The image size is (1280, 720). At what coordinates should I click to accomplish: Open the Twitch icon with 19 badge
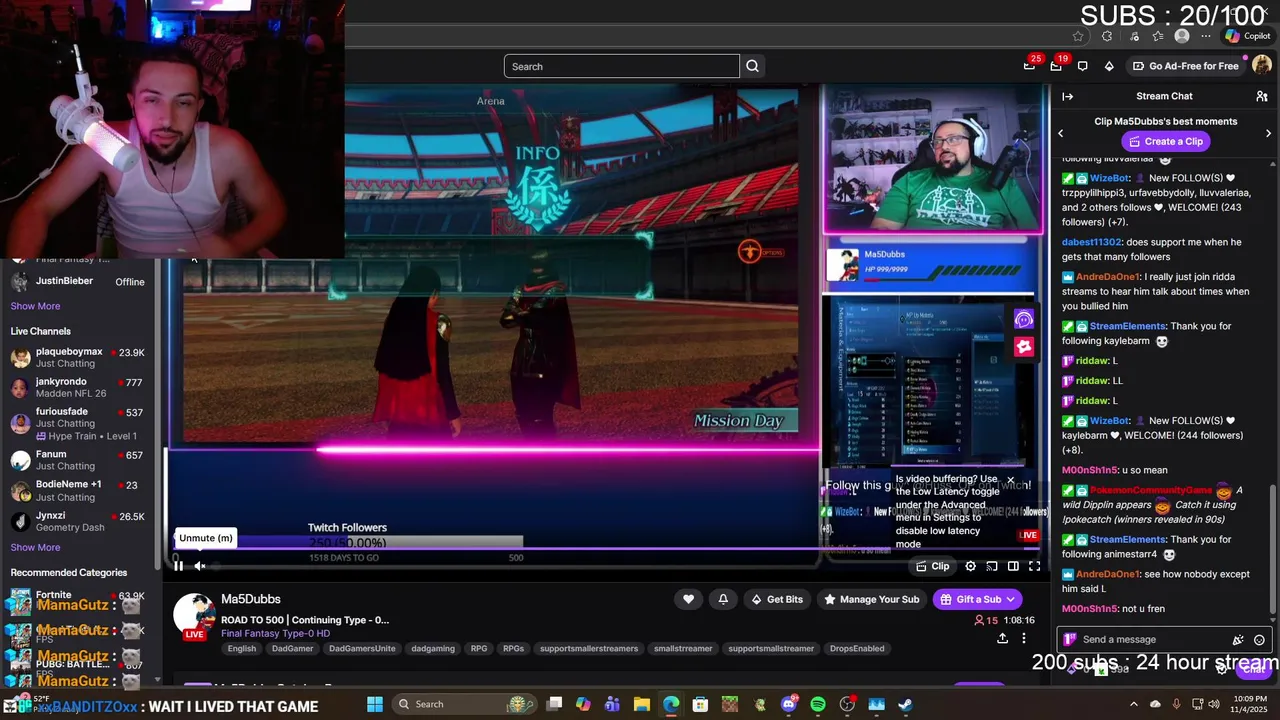(x=1056, y=66)
